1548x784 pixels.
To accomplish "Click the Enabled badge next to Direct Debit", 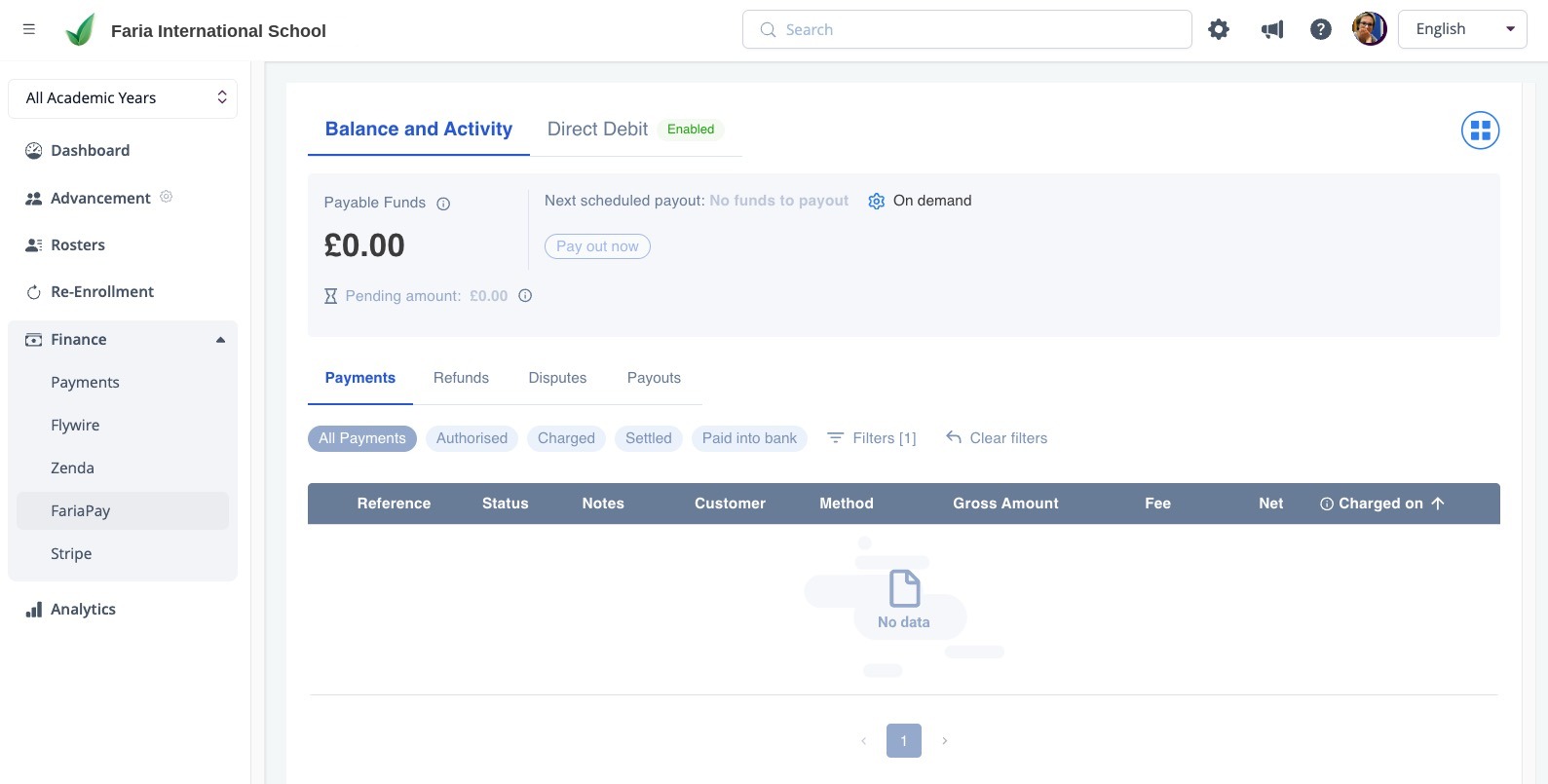I will pyautogui.click(x=691, y=130).
